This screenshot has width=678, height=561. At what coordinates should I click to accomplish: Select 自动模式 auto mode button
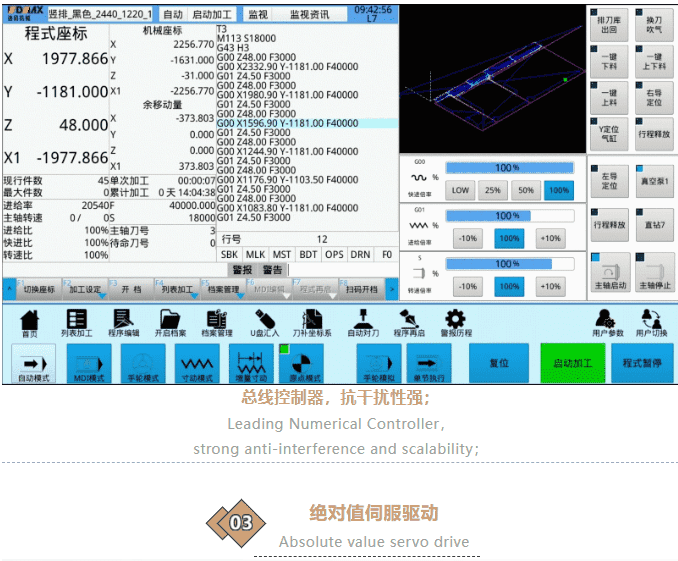(x=34, y=364)
